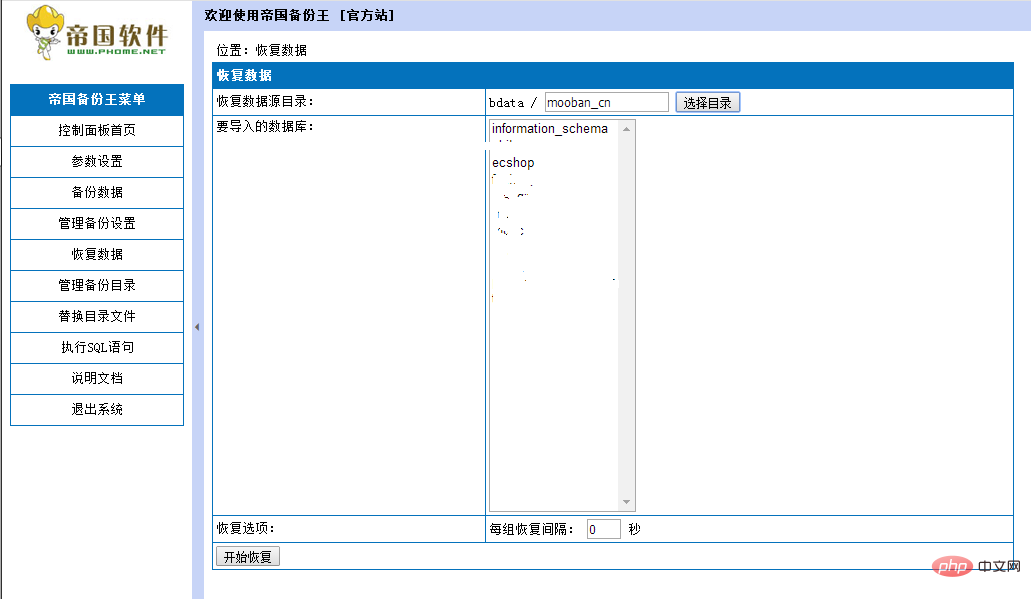
Task: Log out via 退出系统
Action: pos(97,409)
